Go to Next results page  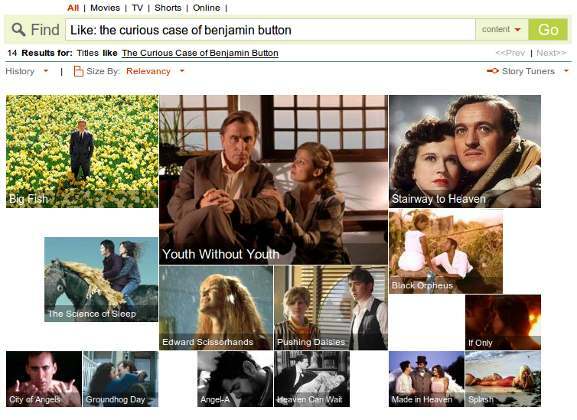(x=551, y=53)
